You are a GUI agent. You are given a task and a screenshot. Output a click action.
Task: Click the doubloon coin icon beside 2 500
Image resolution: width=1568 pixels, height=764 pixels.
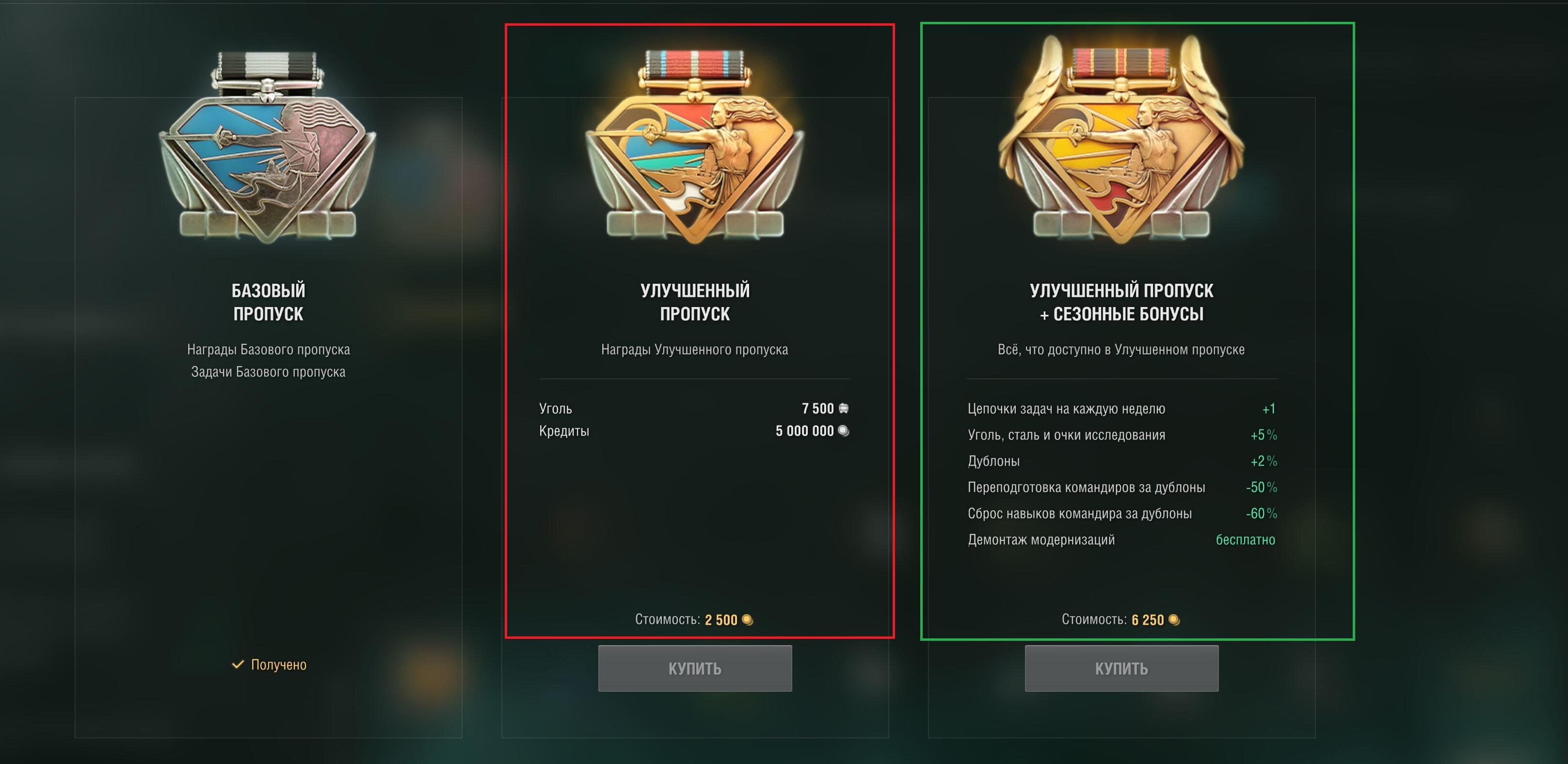click(748, 620)
